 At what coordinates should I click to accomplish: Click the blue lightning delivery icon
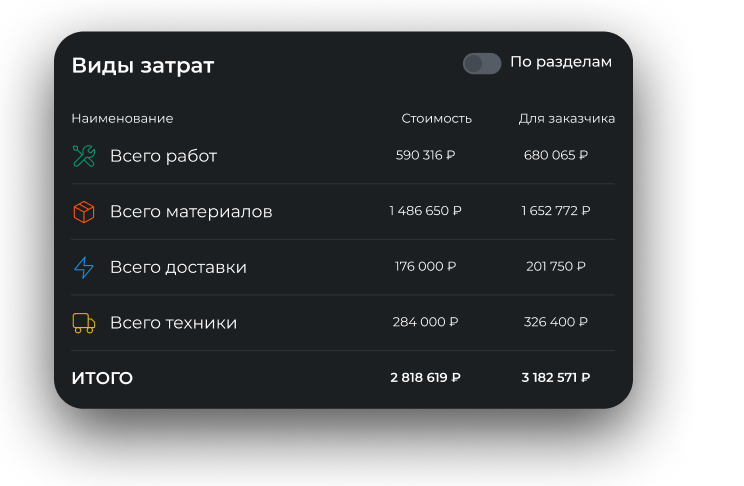(x=84, y=267)
